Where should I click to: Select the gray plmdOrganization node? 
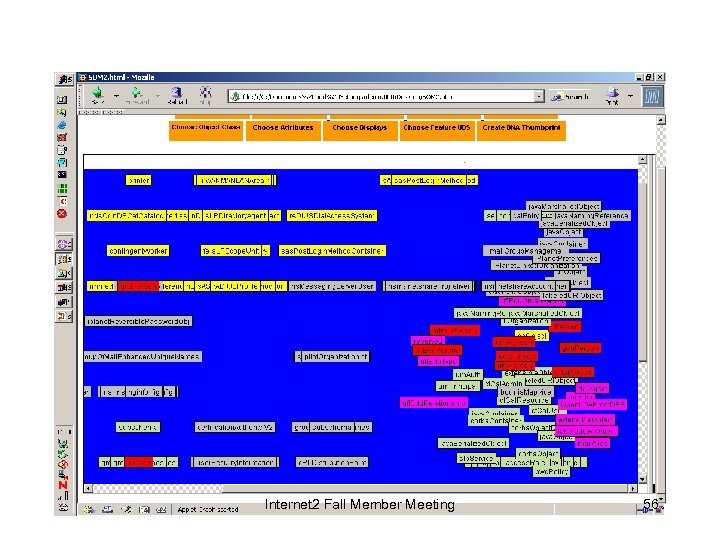[x=335, y=356]
